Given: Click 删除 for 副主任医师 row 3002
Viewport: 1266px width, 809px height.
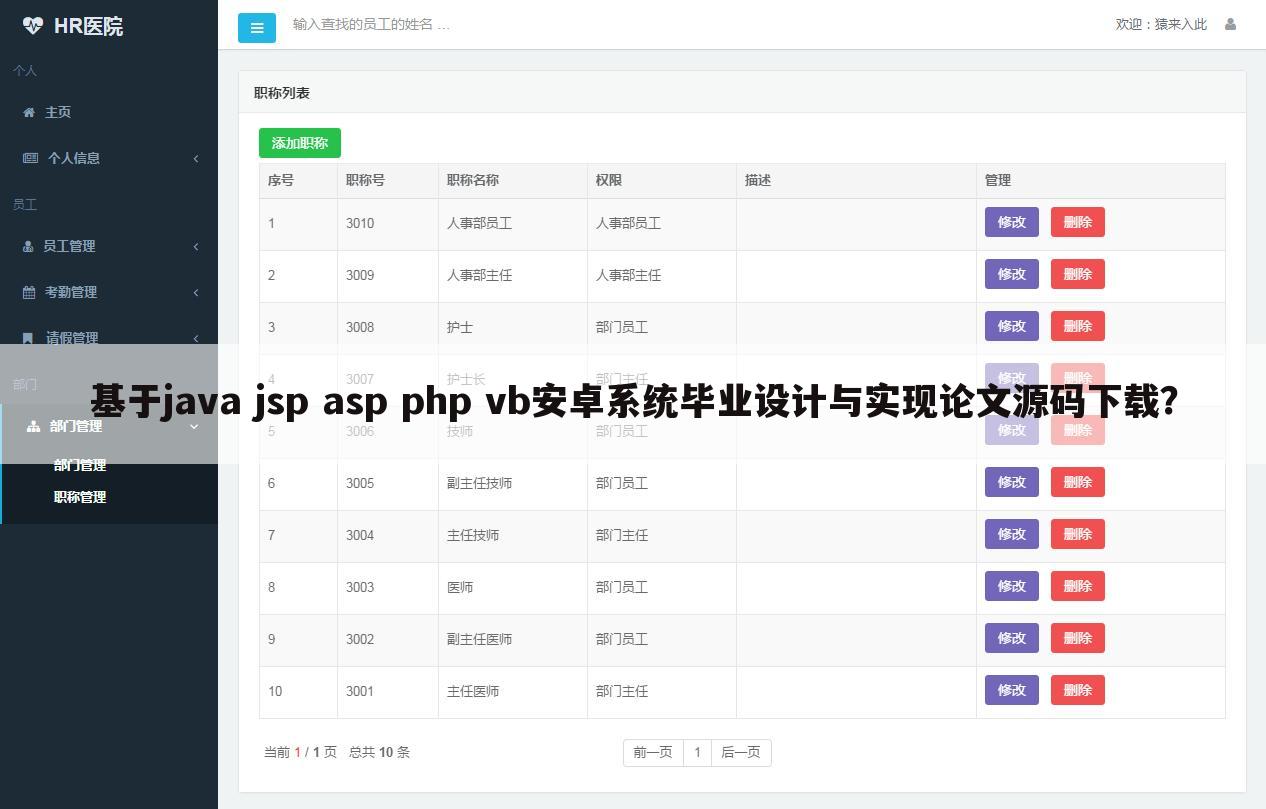Looking at the screenshot, I should [1078, 638].
